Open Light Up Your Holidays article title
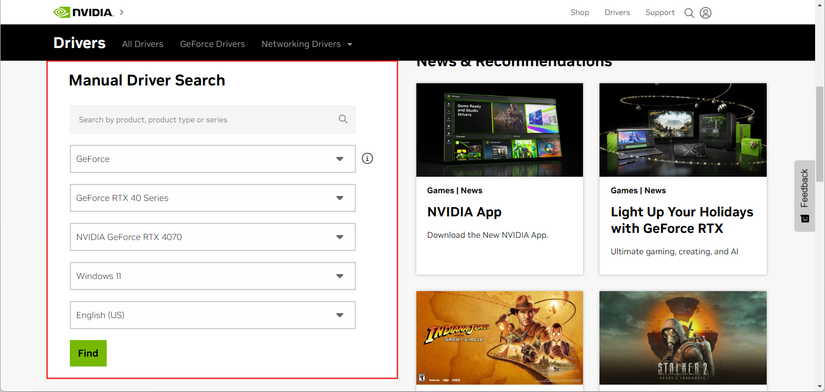825x392 pixels. coord(682,220)
